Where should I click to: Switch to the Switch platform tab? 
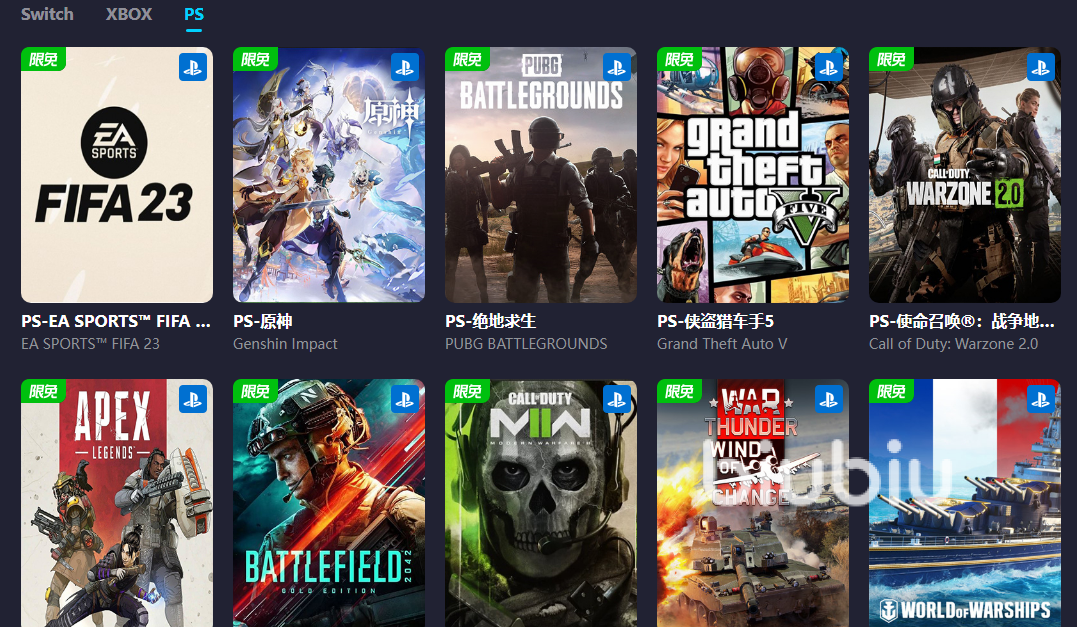coord(47,14)
